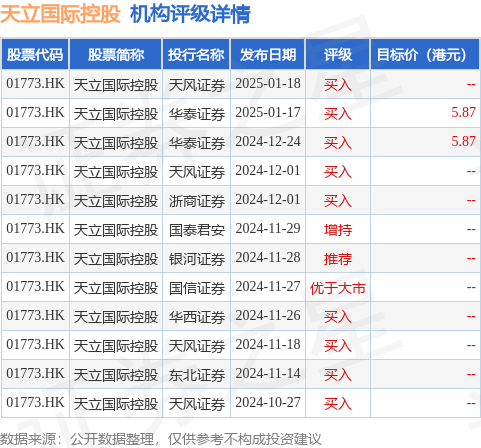
Task: Select the 评级 column header
Action: (x=338, y=54)
